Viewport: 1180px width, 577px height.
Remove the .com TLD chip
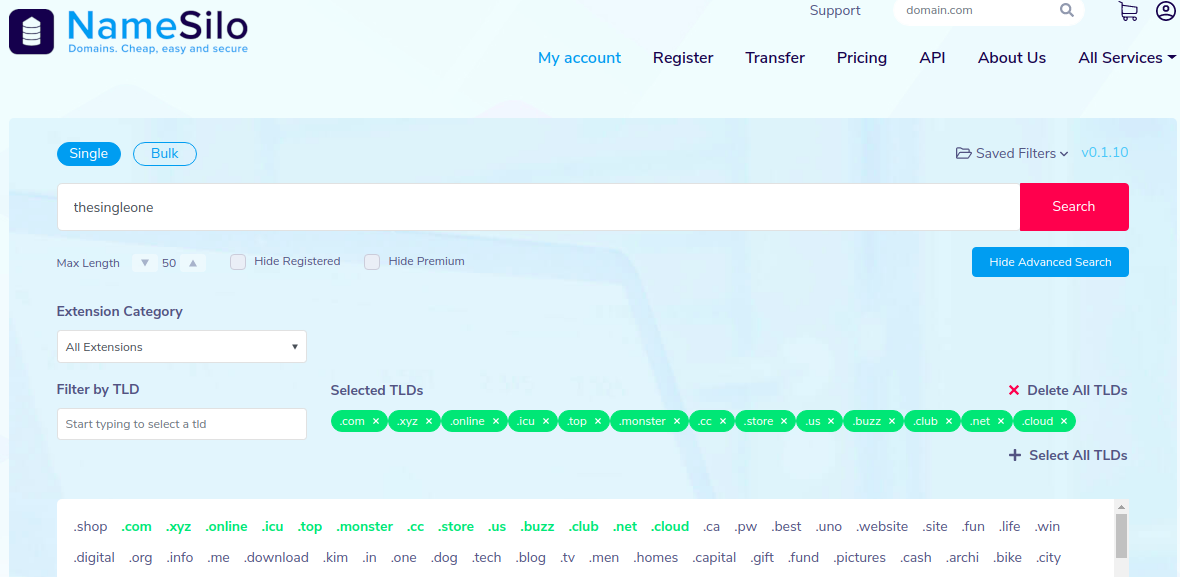pyautogui.click(x=376, y=422)
